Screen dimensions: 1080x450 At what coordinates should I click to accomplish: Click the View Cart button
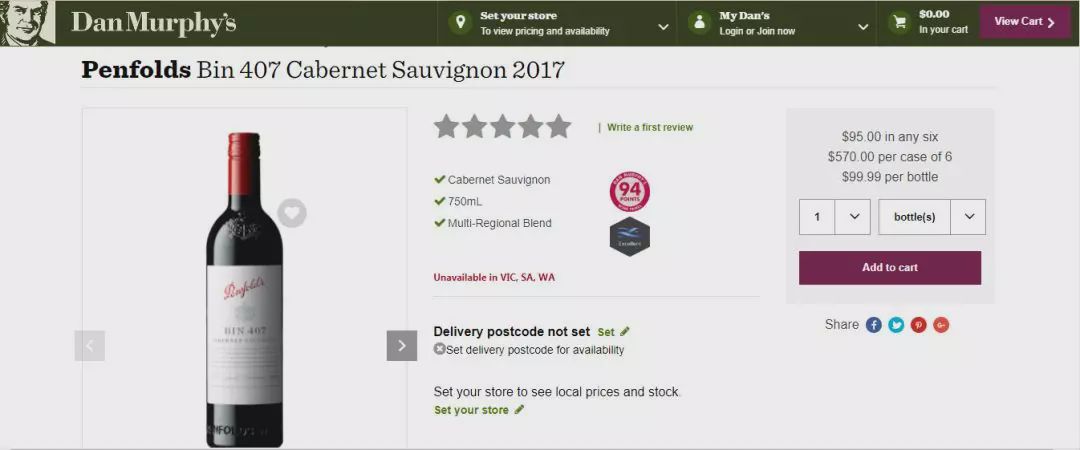tap(1025, 22)
